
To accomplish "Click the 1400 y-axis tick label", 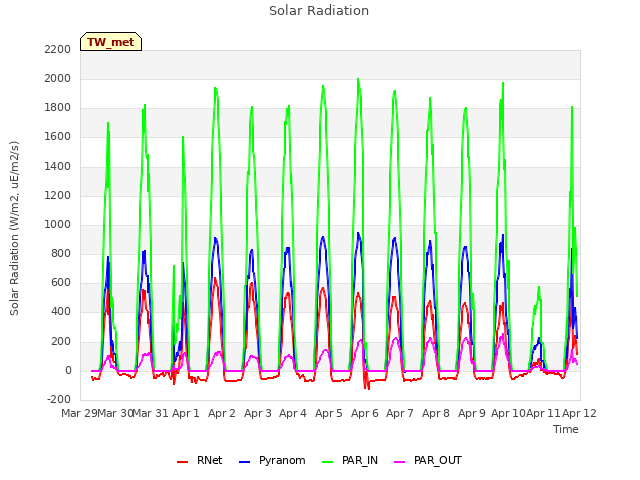I will point(58,166).
